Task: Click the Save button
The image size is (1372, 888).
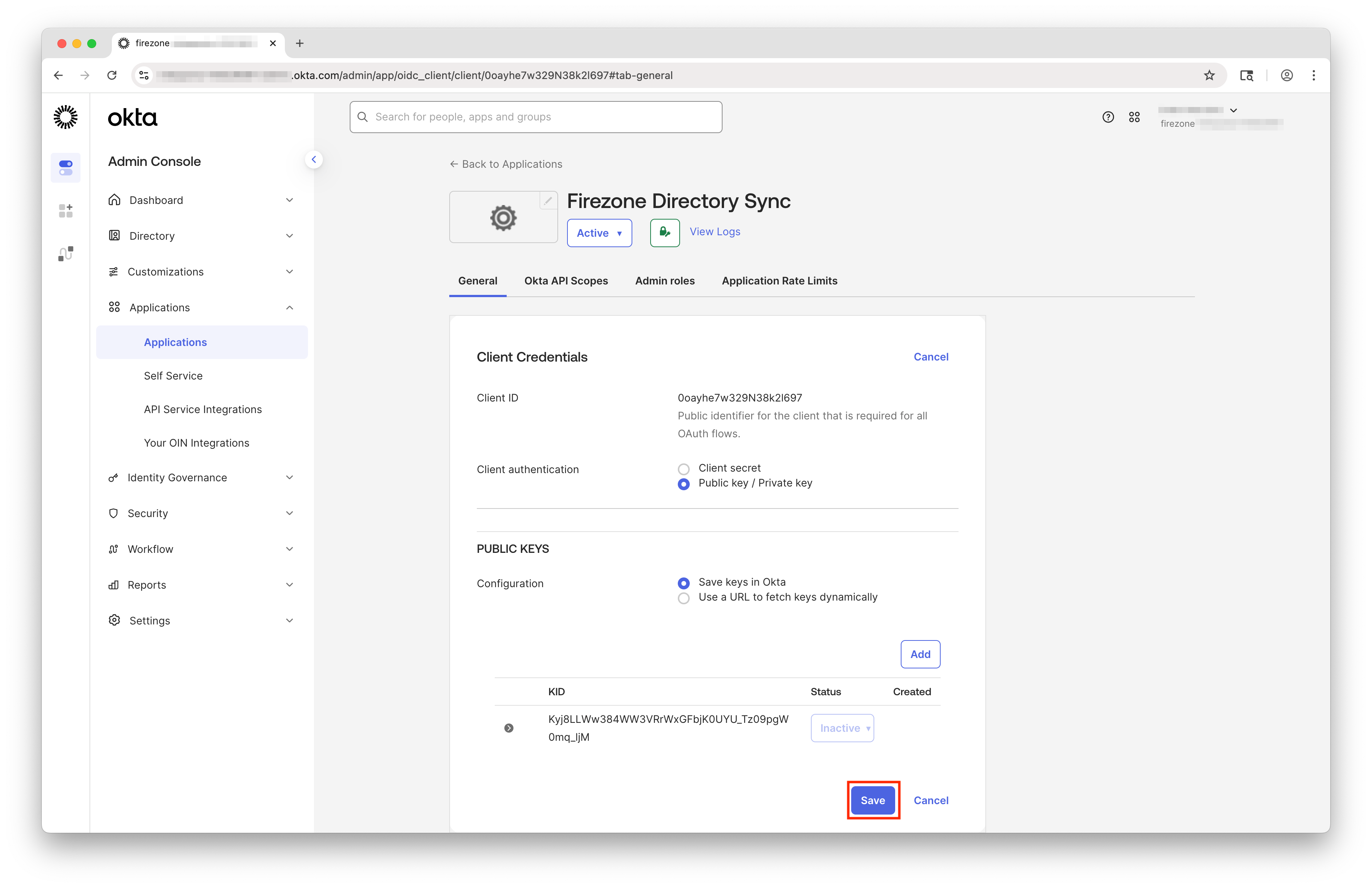Action: pyautogui.click(x=872, y=800)
